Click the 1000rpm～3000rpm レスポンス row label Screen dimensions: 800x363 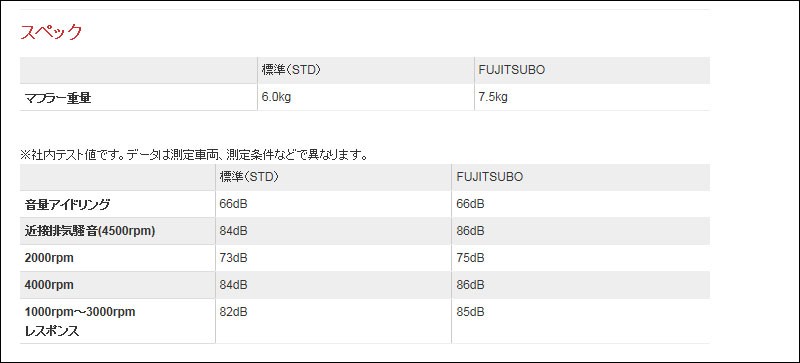(80, 321)
